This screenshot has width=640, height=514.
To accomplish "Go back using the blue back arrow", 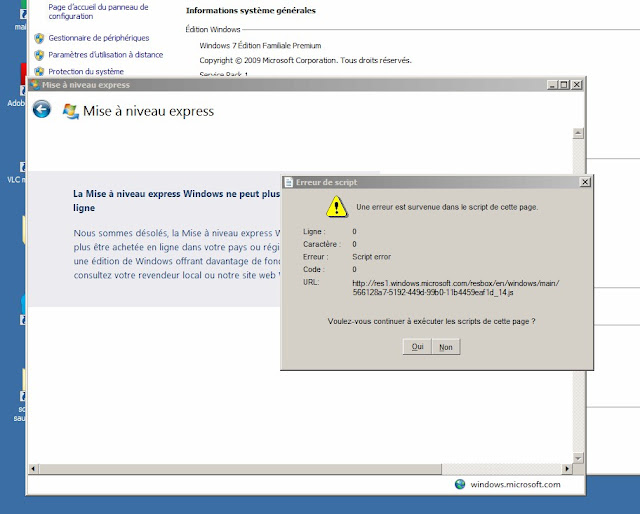I will pos(42,109).
